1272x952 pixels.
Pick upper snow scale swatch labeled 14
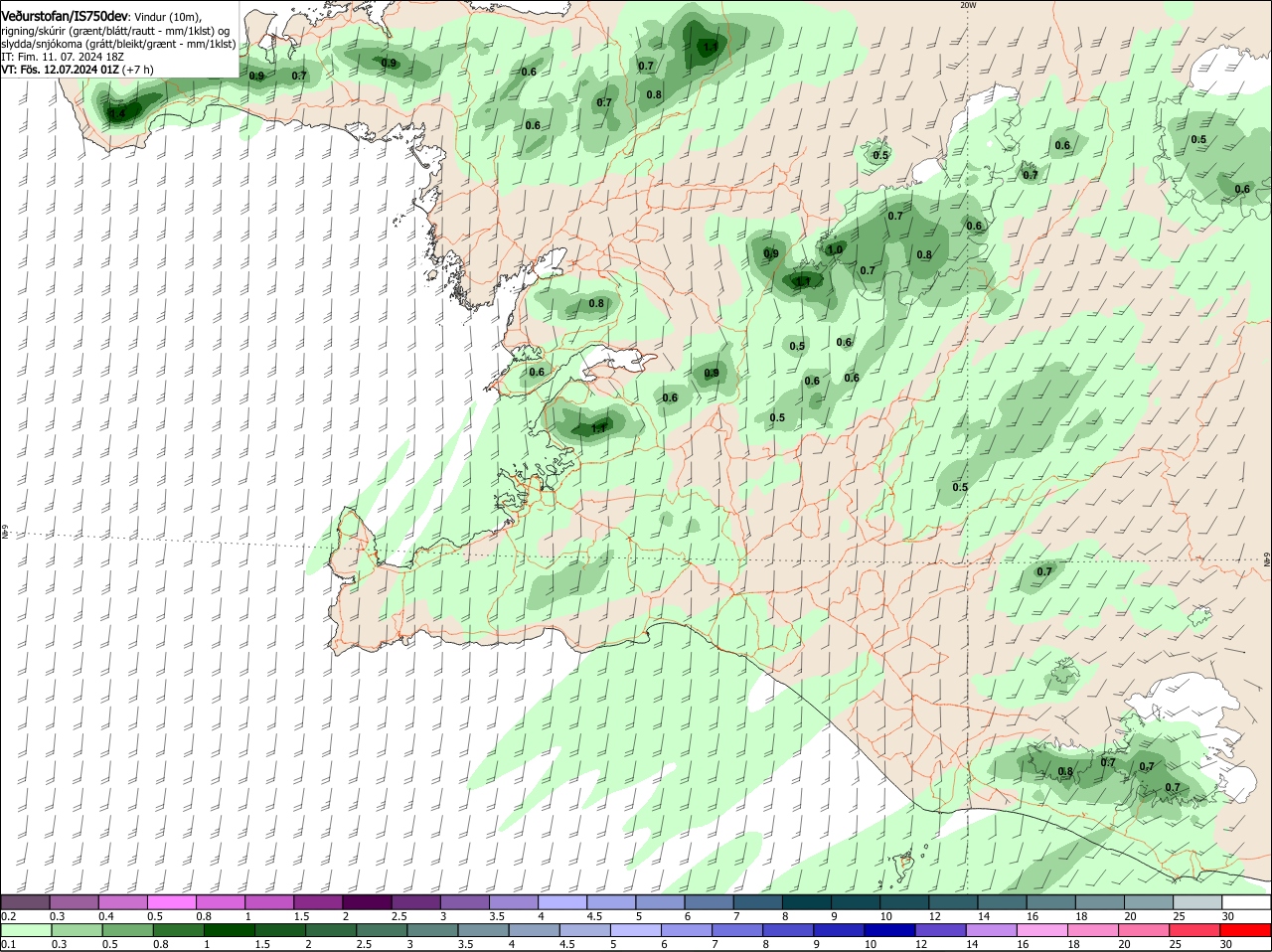click(1002, 901)
